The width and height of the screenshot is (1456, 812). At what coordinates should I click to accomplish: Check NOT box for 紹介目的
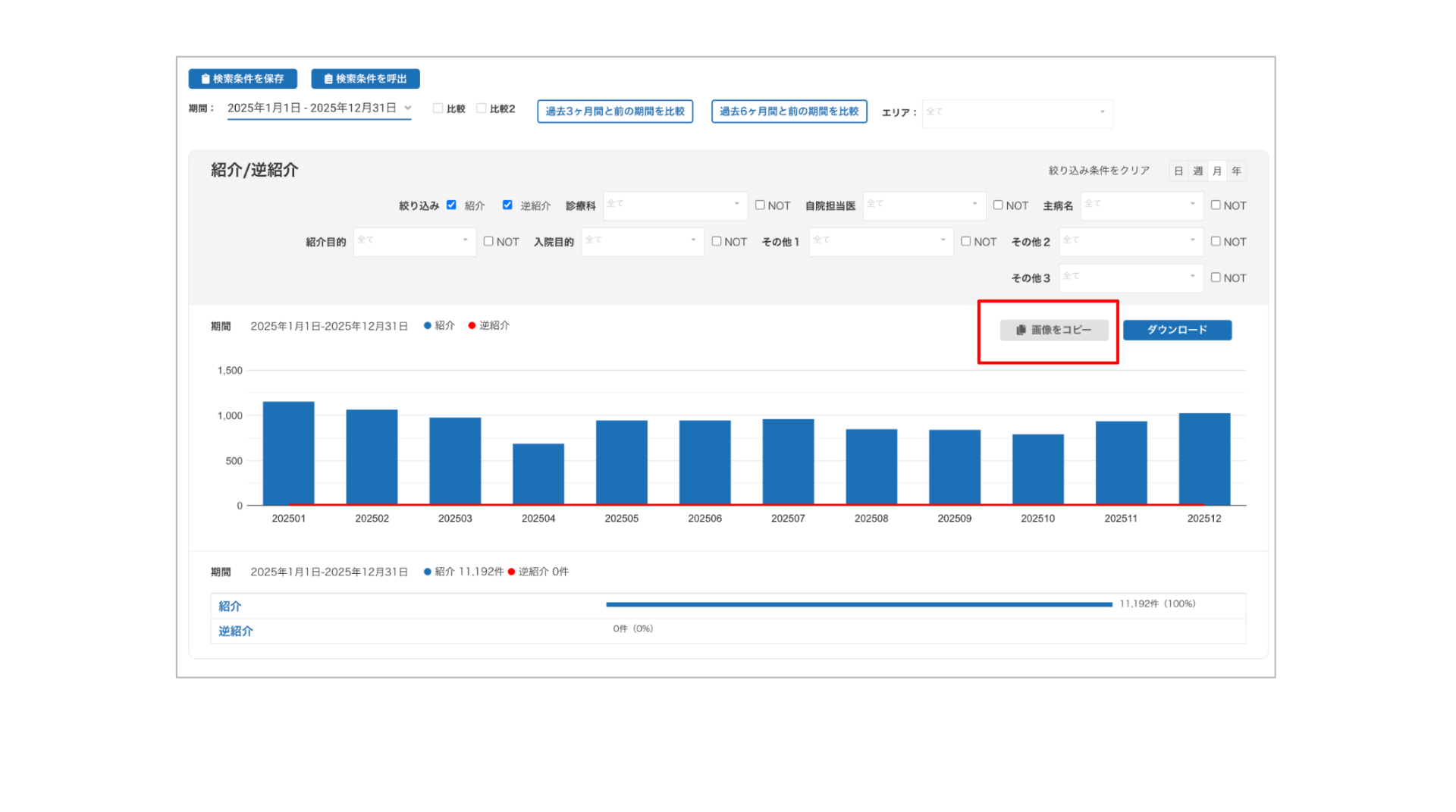[x=488, y=241]
